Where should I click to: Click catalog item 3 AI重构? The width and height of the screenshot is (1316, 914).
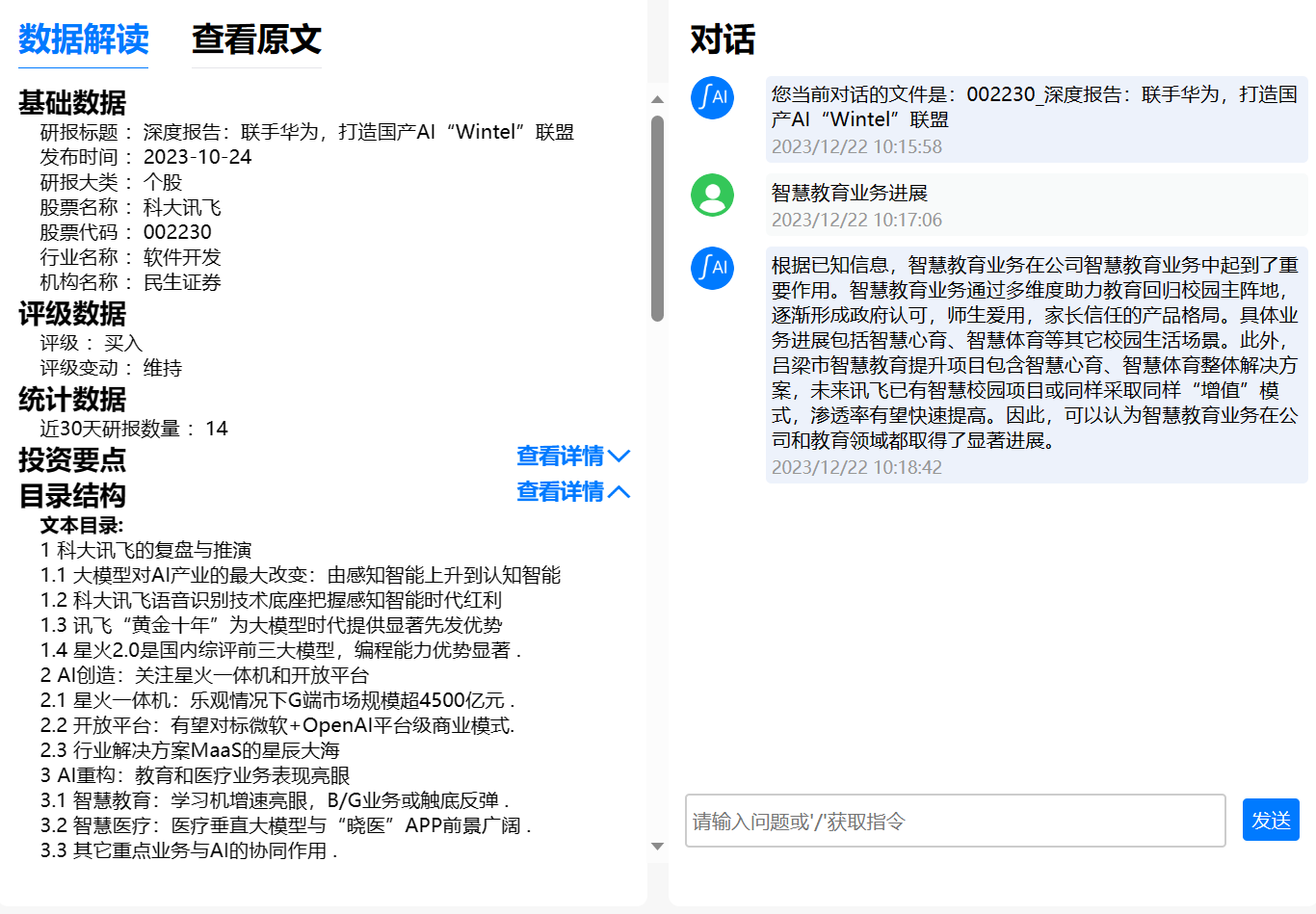click(x=195, y=775)
